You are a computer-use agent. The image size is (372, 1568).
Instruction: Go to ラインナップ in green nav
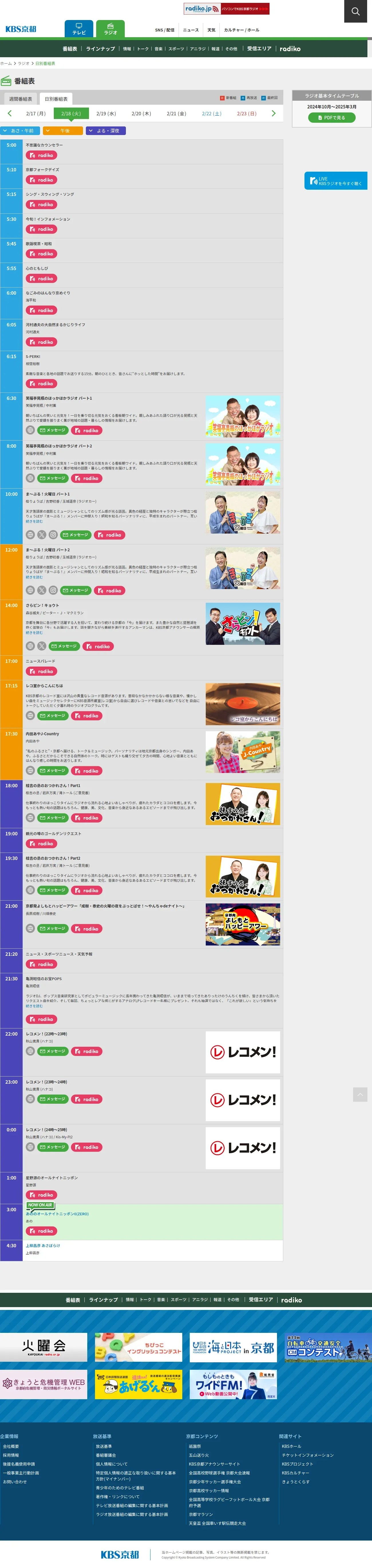pos(100,49)
